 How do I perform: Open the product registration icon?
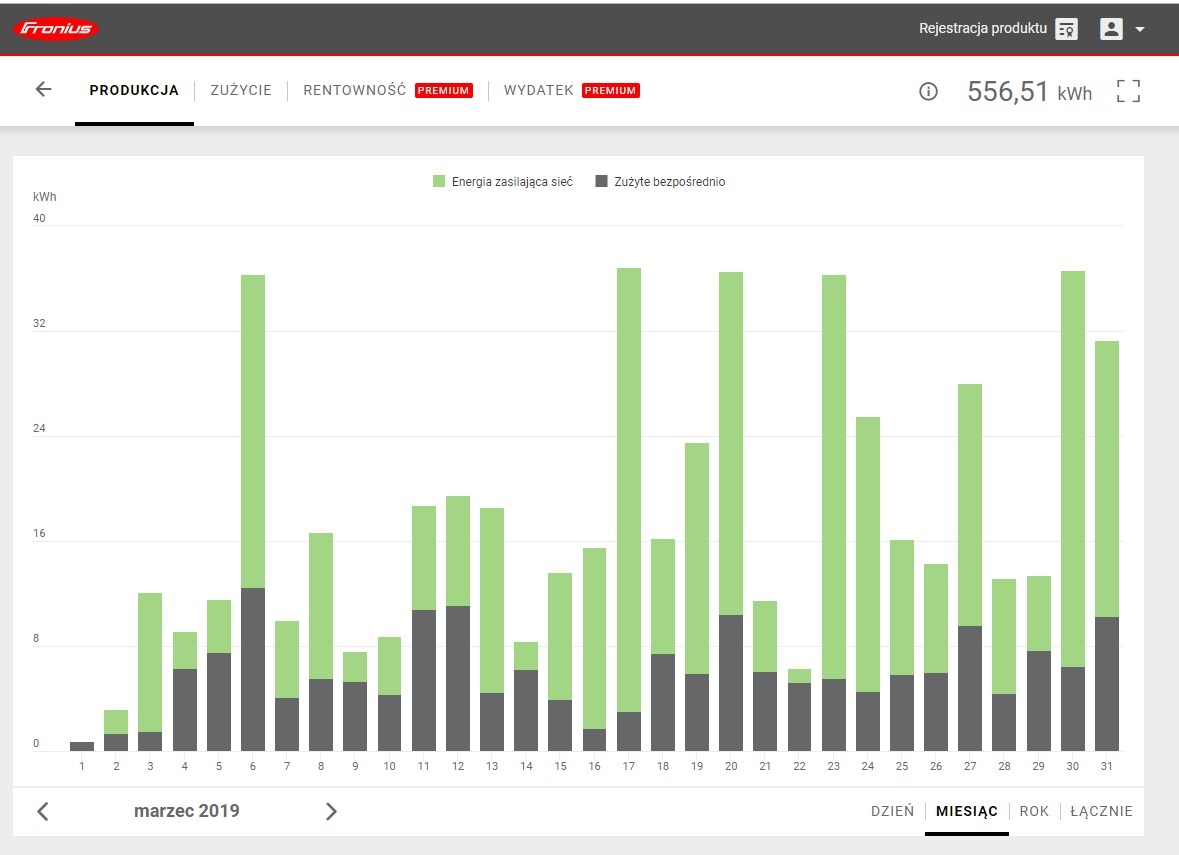(x=1066, y=29)
